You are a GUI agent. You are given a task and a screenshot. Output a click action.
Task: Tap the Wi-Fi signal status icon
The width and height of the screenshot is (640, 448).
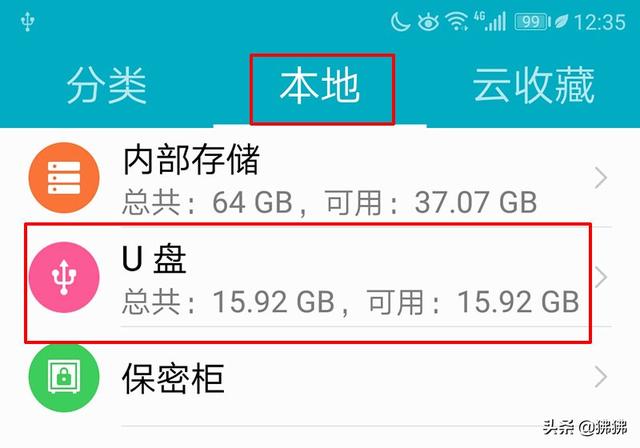pyautogui.click(x=456, y=21)
